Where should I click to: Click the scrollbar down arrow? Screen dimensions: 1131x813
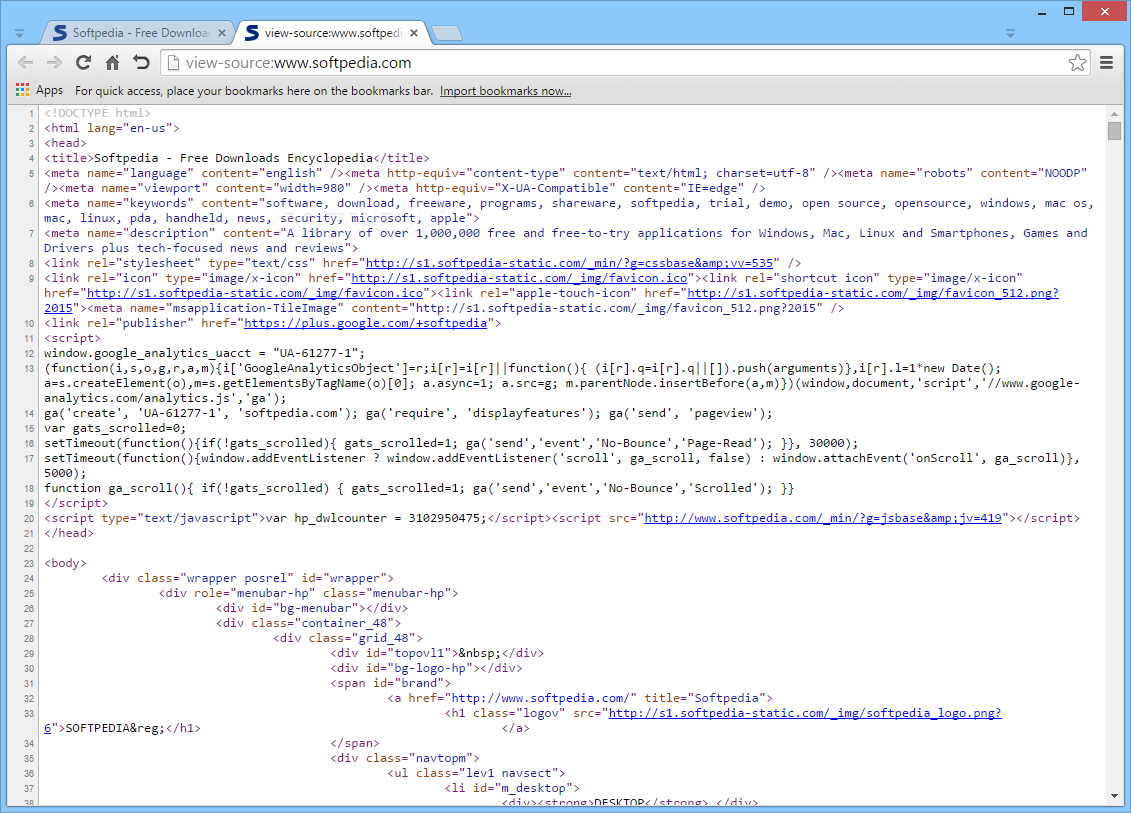pyautogui.click(x=1114, y=796)
